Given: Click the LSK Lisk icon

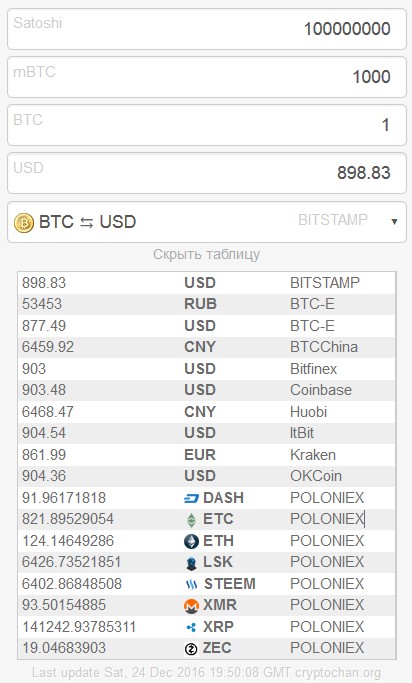Looking at the screenshot, I should pos(191,563).
